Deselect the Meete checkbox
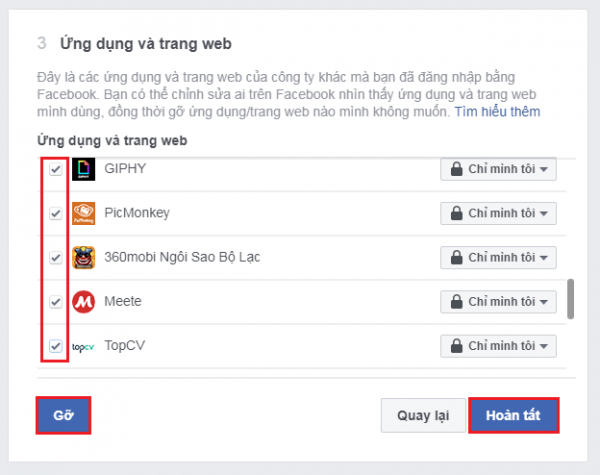 pyautogui.click(x=56, y=302)
